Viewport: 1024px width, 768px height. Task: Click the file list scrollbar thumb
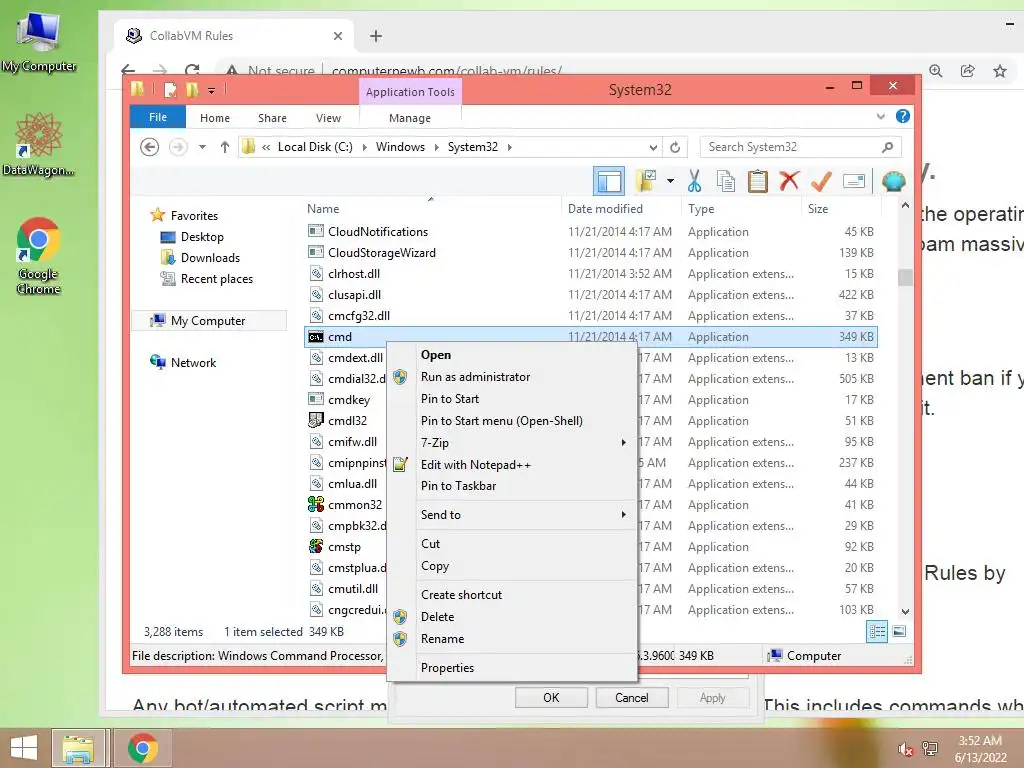[x=905, y=278]
